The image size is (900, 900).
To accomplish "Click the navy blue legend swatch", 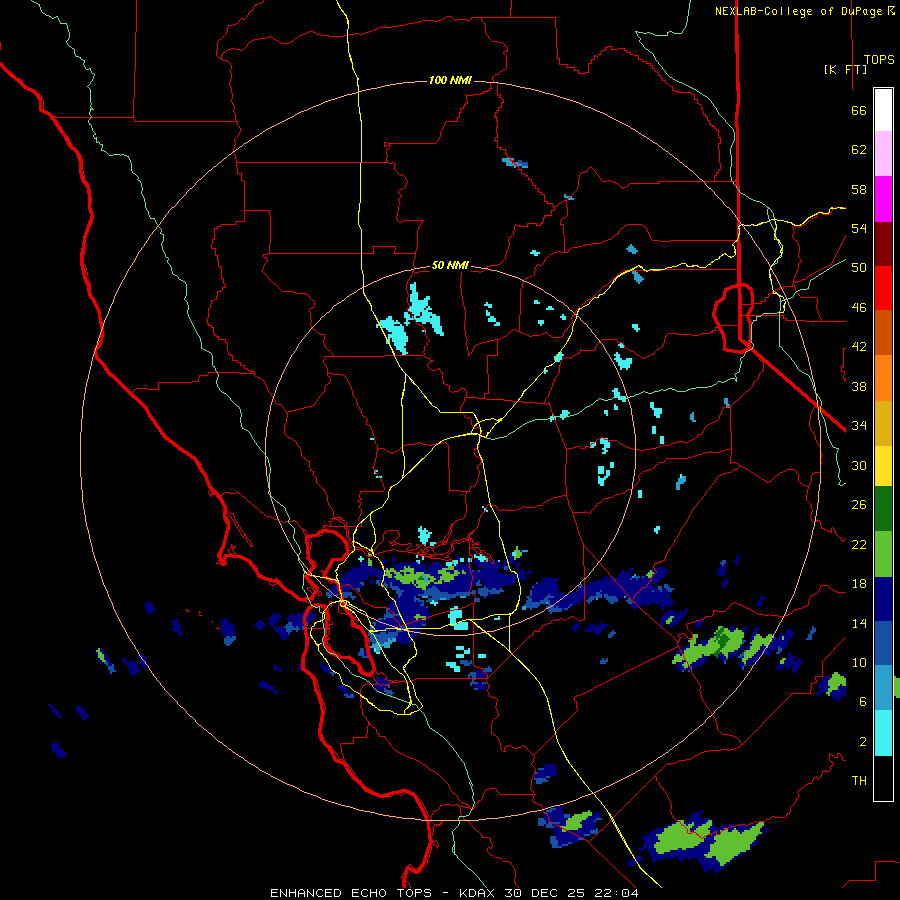I will click(x=883, y=599).
